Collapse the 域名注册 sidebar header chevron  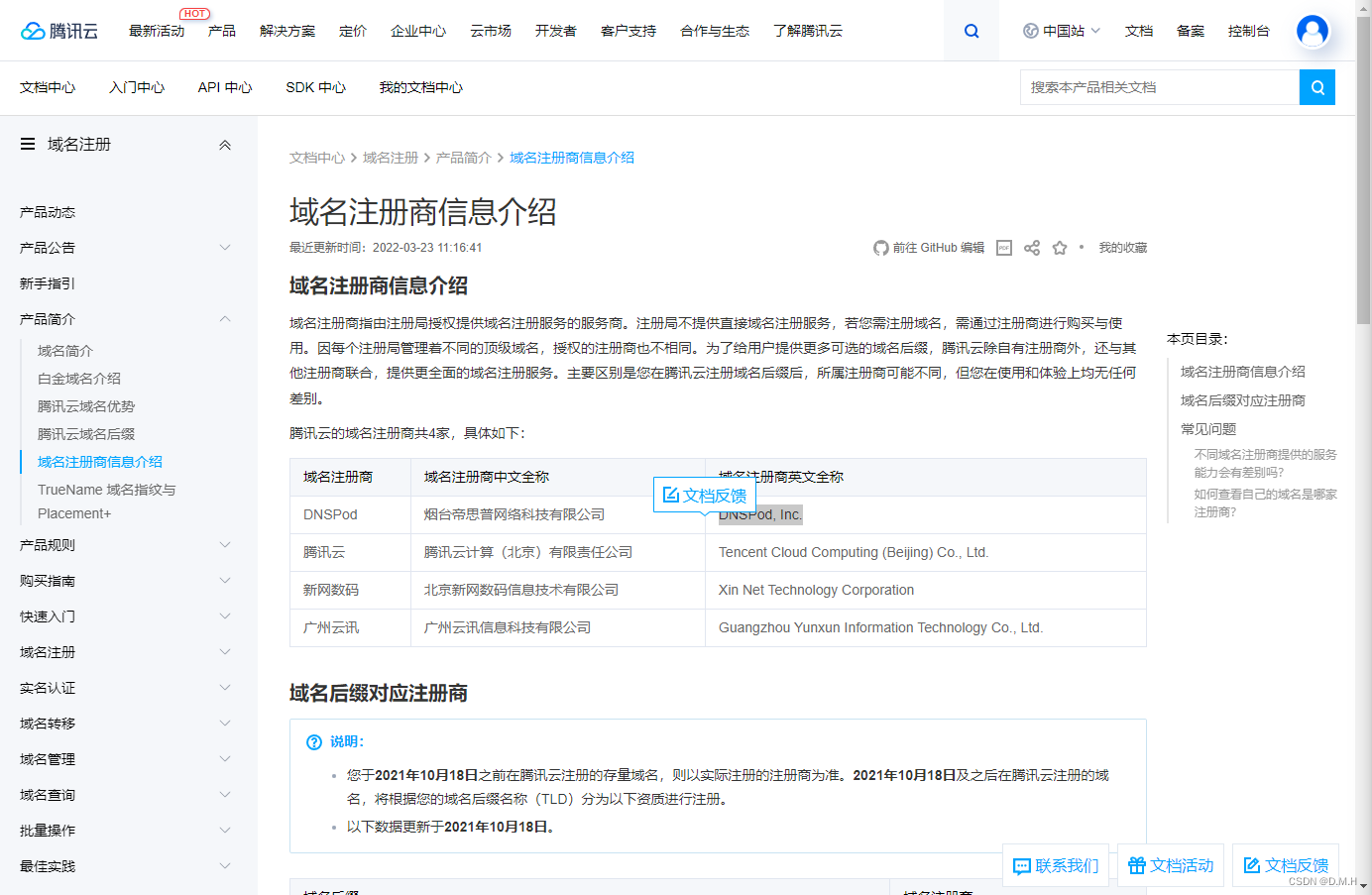coord(225,145)
